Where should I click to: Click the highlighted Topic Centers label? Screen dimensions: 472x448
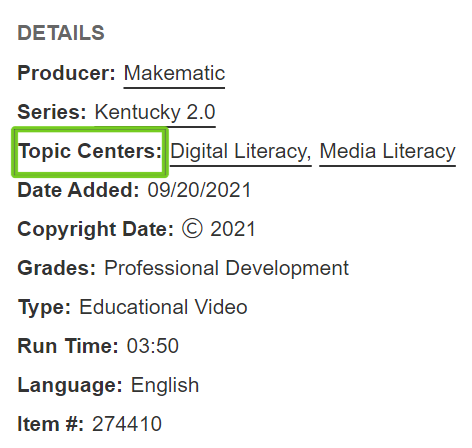[90, 151]
